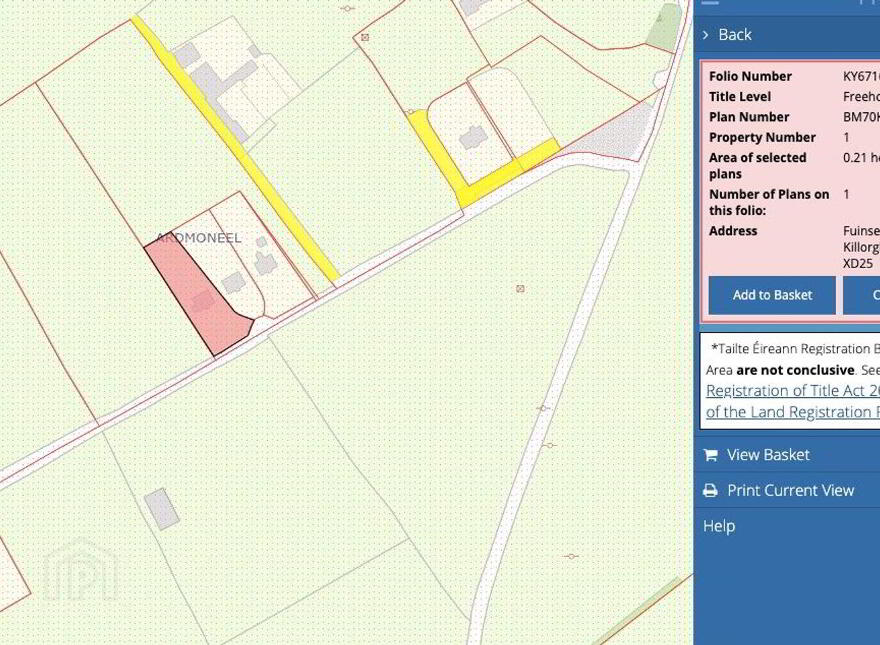Click the "Area of selected plans" label
This screenshot has width=880, height=645.
coord(758,166)
